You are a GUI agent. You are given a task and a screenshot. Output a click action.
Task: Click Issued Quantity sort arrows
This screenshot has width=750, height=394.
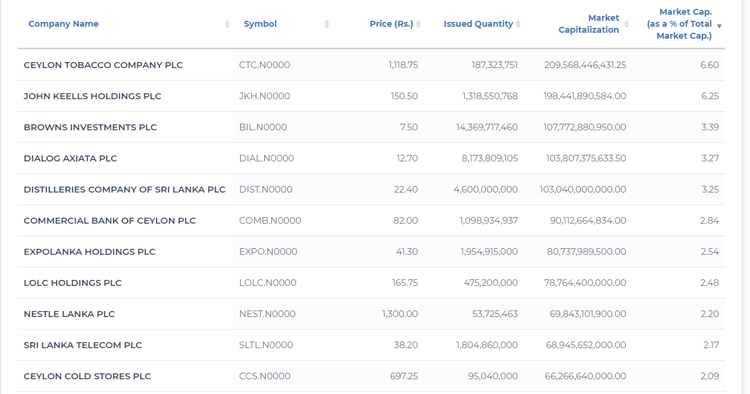pyautogui.click(x=518, y=24)
